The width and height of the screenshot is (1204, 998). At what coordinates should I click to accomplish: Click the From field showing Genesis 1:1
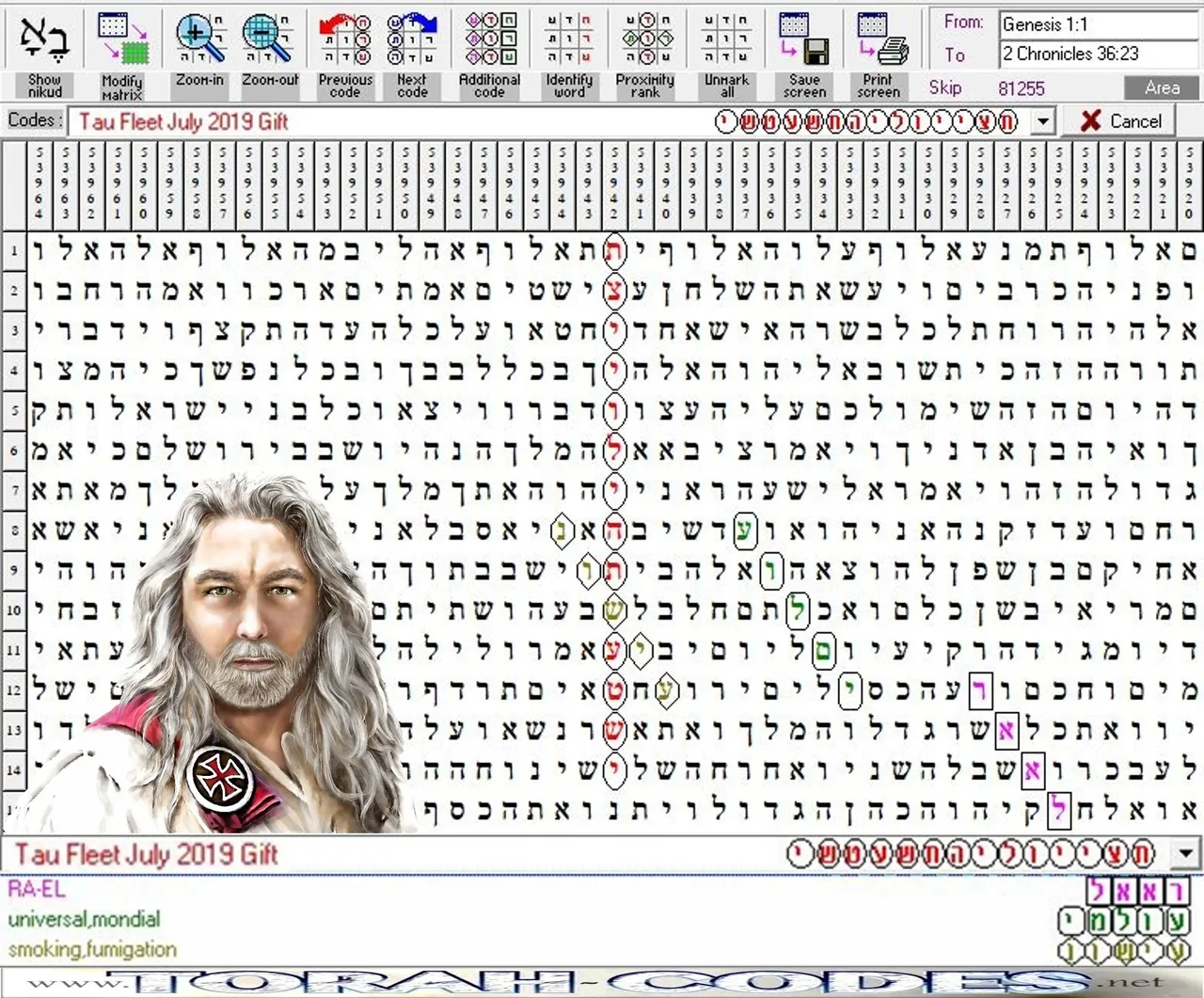[x=1097, y=24]
